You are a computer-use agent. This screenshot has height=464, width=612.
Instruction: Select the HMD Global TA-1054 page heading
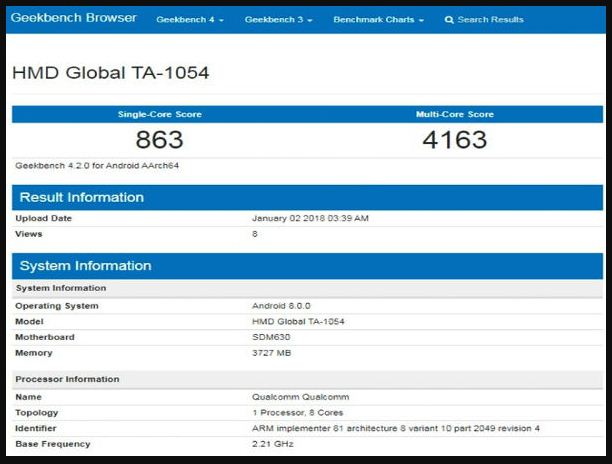point(111,73)
